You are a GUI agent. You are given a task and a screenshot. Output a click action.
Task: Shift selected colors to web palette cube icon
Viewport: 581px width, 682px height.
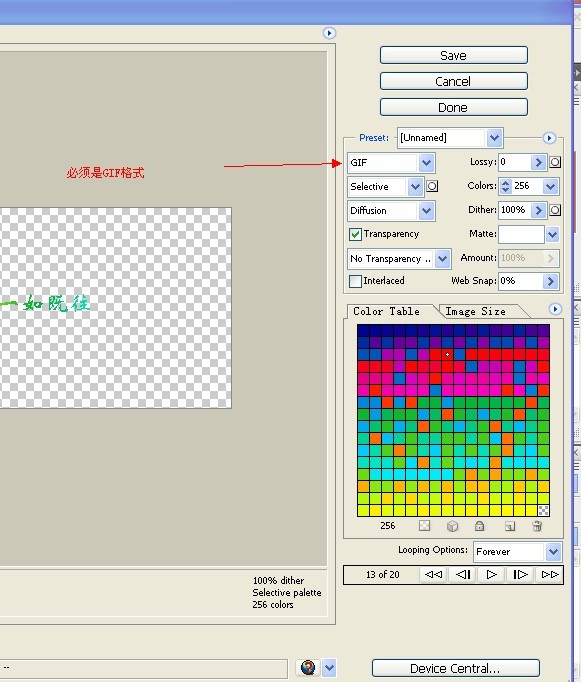pos(452,526)
